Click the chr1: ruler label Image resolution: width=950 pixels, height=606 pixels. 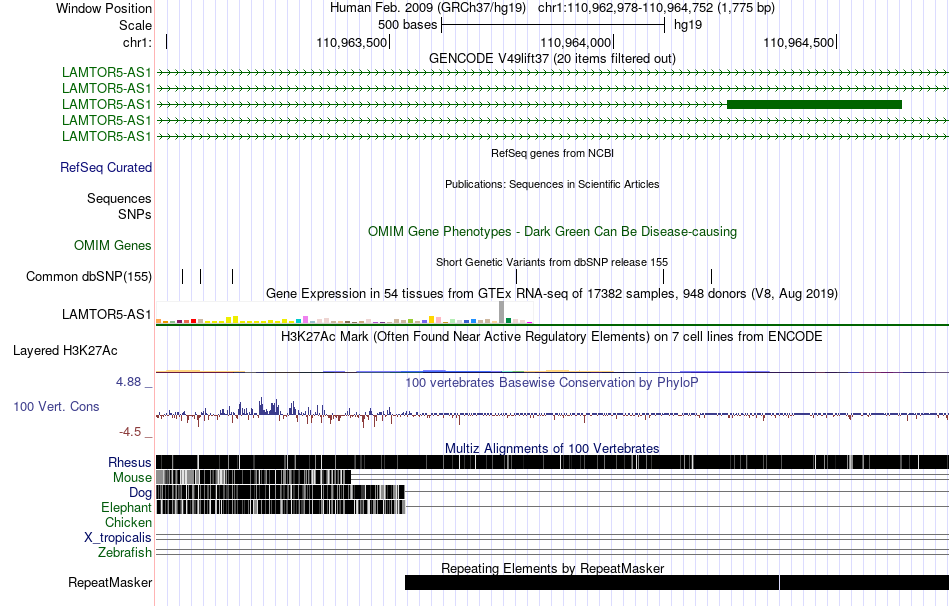pyautogui.click(x=137, y=42)
